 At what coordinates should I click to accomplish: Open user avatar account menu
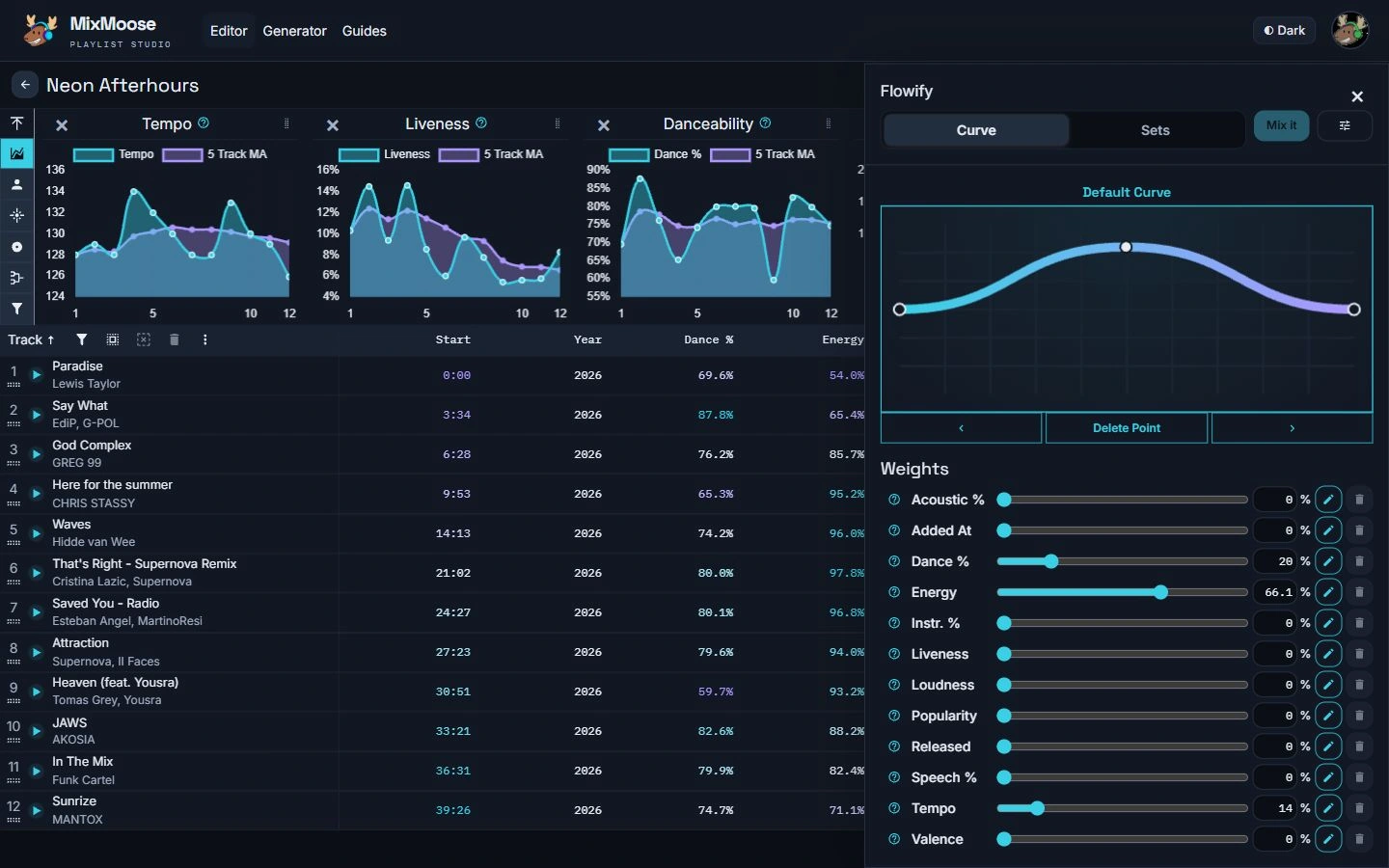(x=1350, y=31)
